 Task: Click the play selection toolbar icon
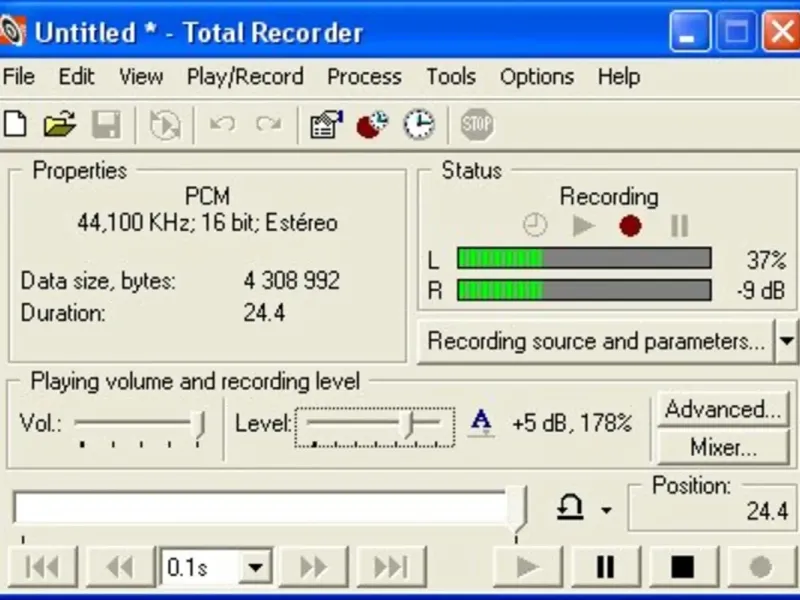165,124
